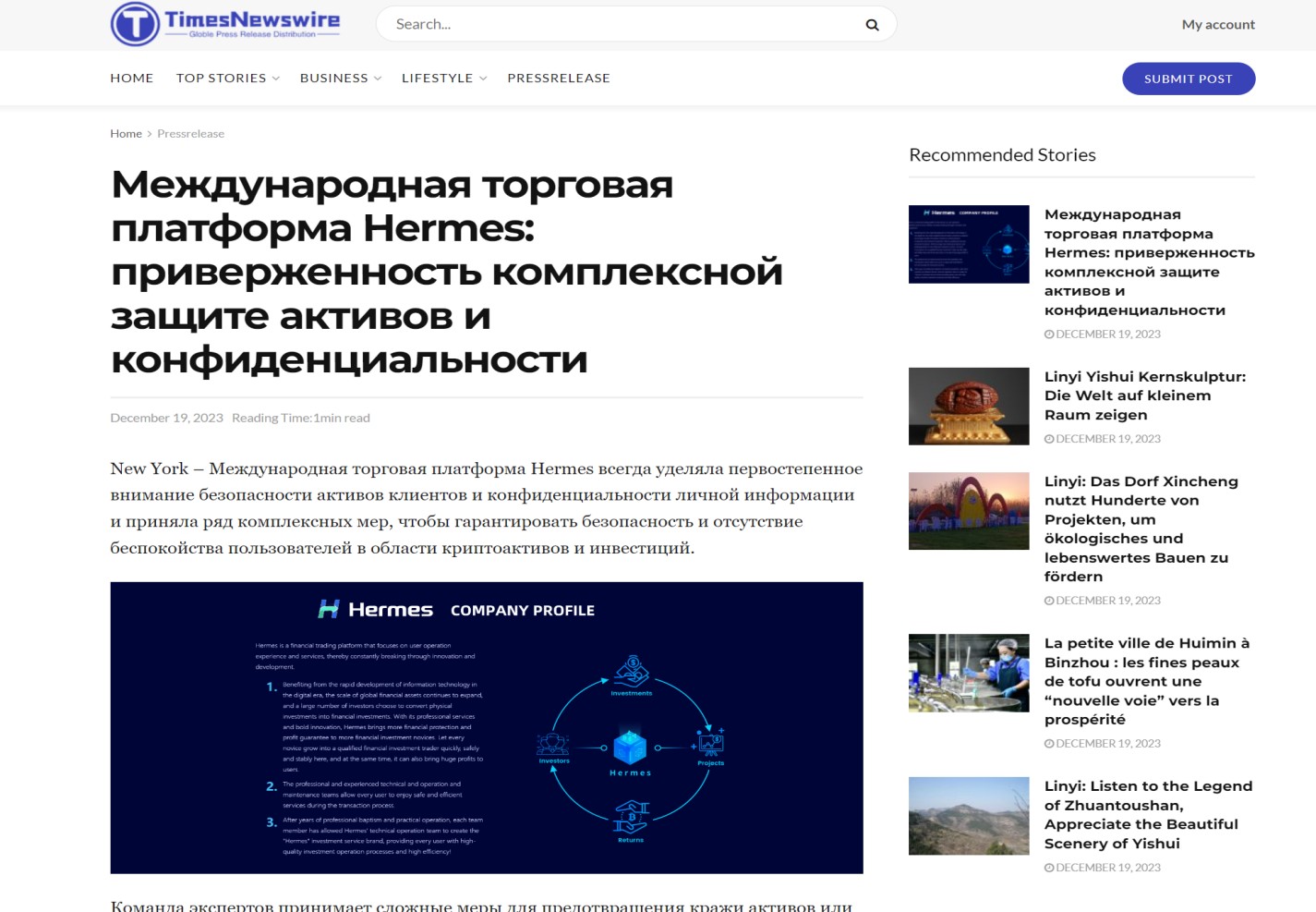Click the clock icon under the Hermes recommended story
This screenshot has width=1316, height=912.
click(1049, 334)
